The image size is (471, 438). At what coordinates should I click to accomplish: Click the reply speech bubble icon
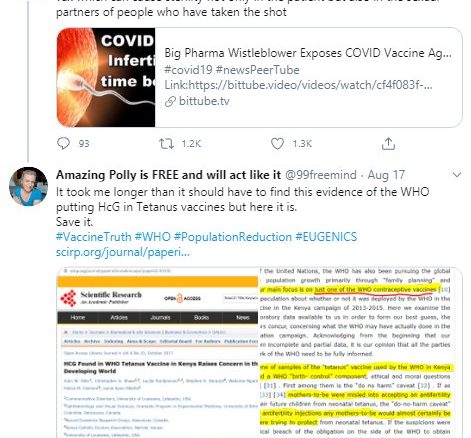tap(63, 144)
